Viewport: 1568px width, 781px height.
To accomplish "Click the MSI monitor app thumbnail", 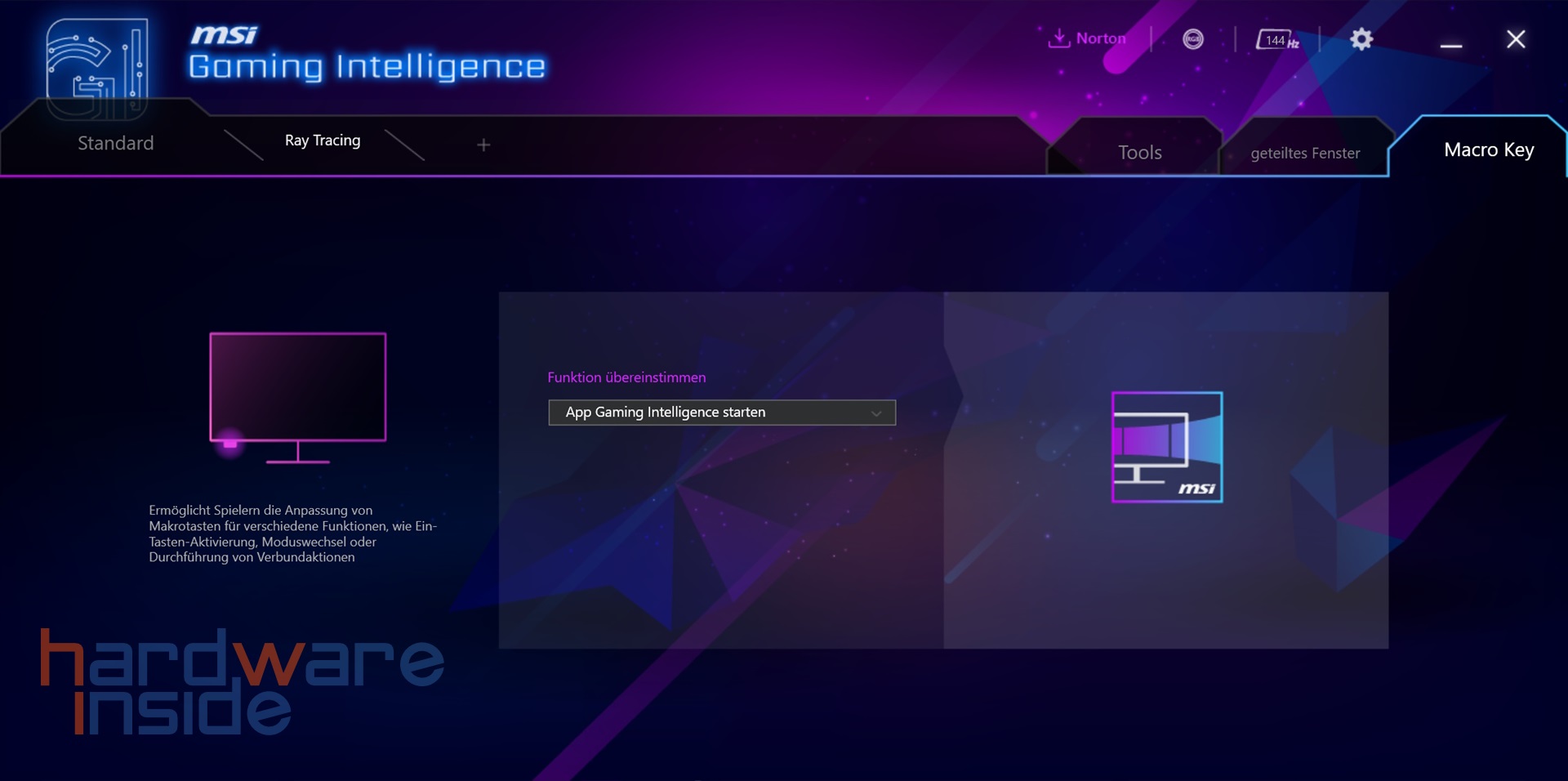I will 1166,447.
